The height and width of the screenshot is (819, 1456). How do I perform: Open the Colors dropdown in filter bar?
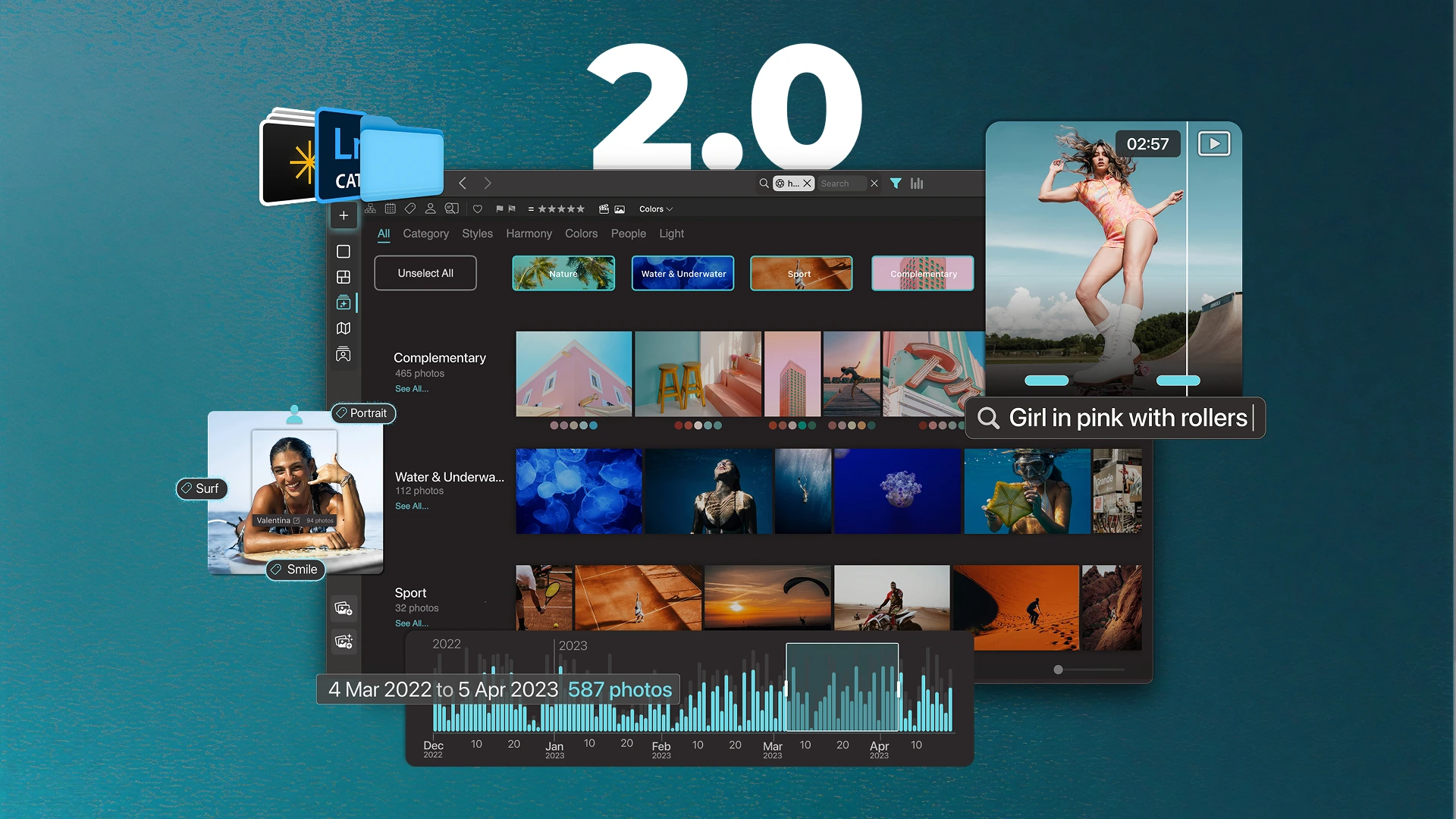pos(656,209)
